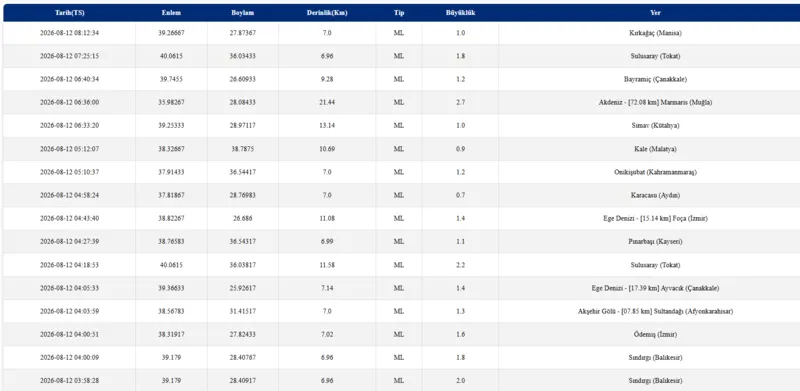Click location Kırkağaç (Manisa)
This screenshot has height=391, width=800.
[656, 33]
